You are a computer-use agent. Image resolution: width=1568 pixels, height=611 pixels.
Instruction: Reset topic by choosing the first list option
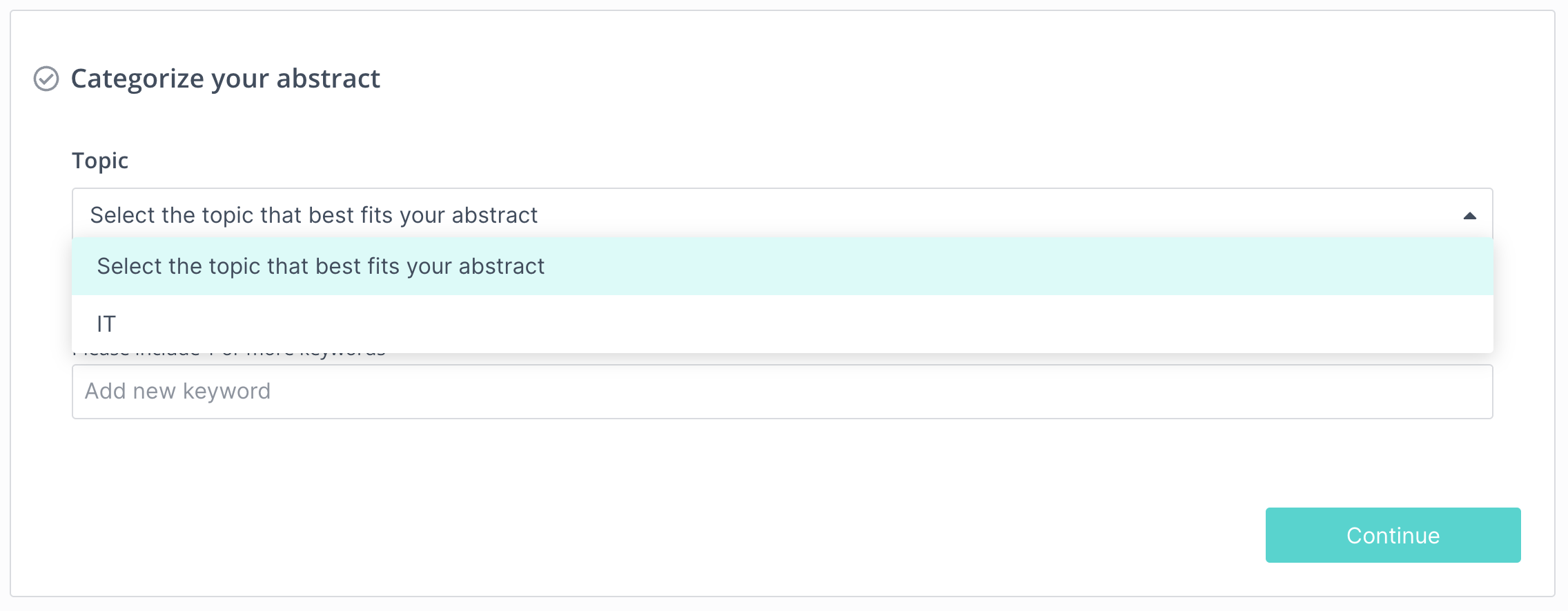(x=783, y=266)
